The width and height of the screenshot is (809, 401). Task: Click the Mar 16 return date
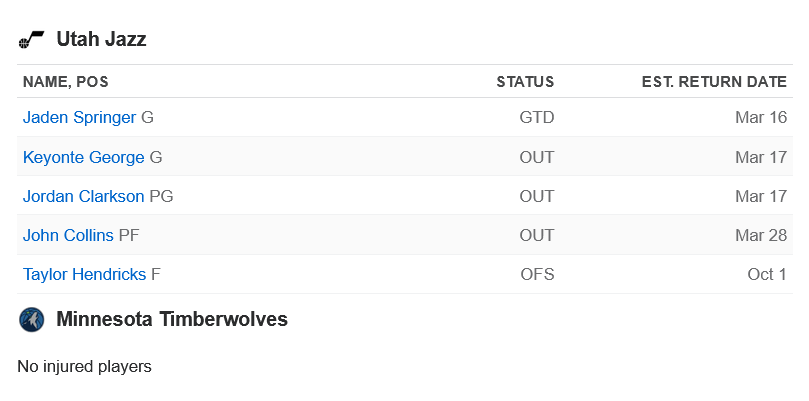pos(761,118)
